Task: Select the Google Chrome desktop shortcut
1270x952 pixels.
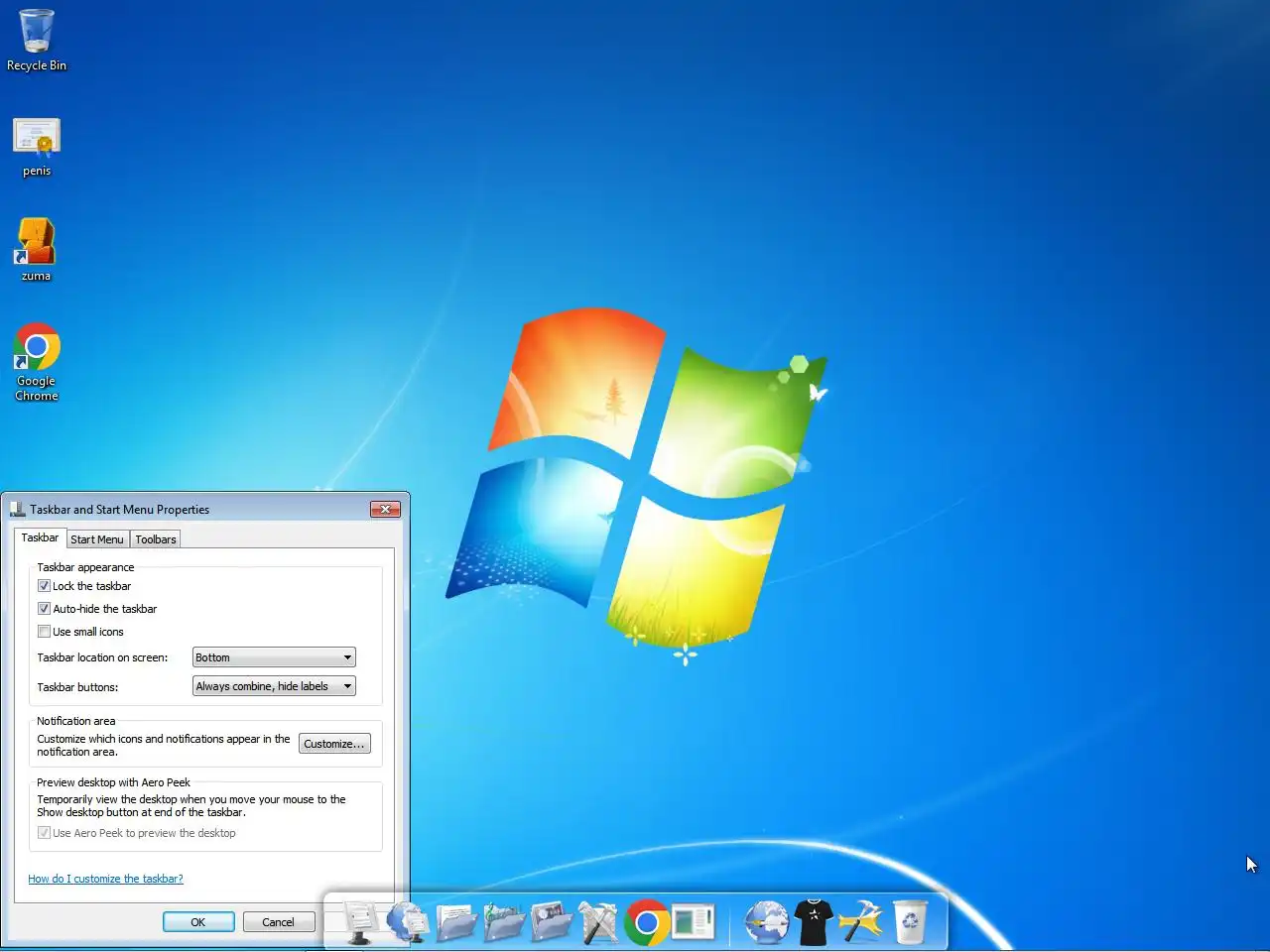Action: click(x=37, y=362)
